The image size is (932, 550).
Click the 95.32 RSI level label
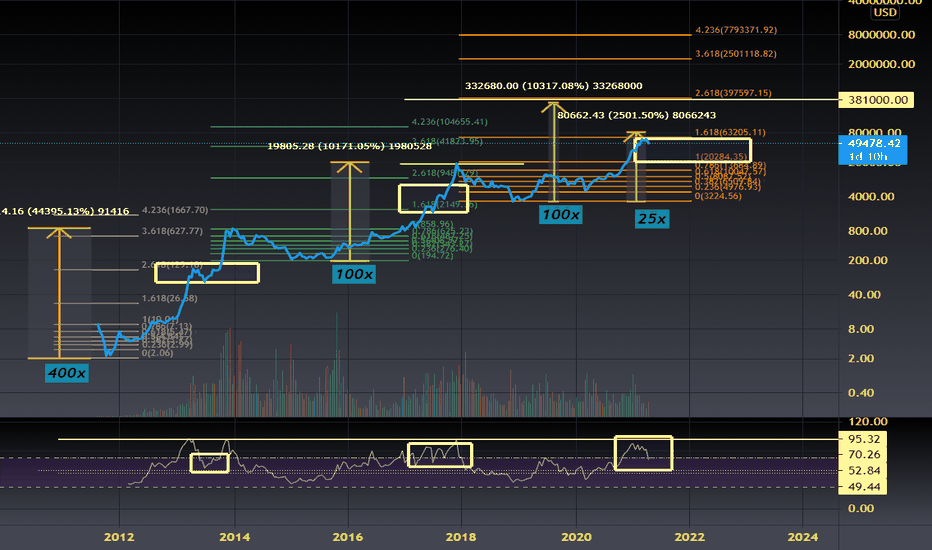click(x=863, y=439)
